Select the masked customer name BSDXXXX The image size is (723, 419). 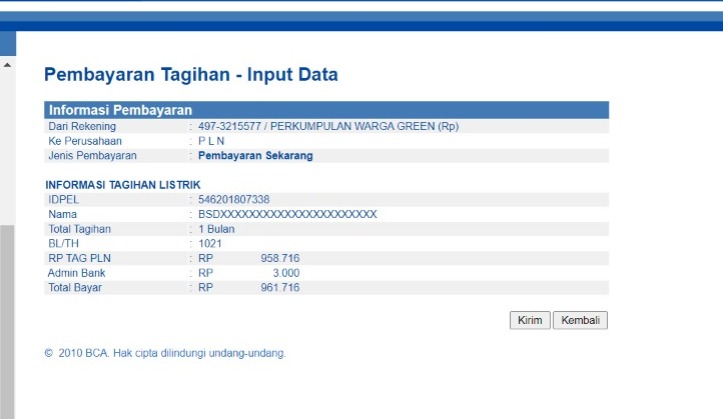click(x=287, y=214)
